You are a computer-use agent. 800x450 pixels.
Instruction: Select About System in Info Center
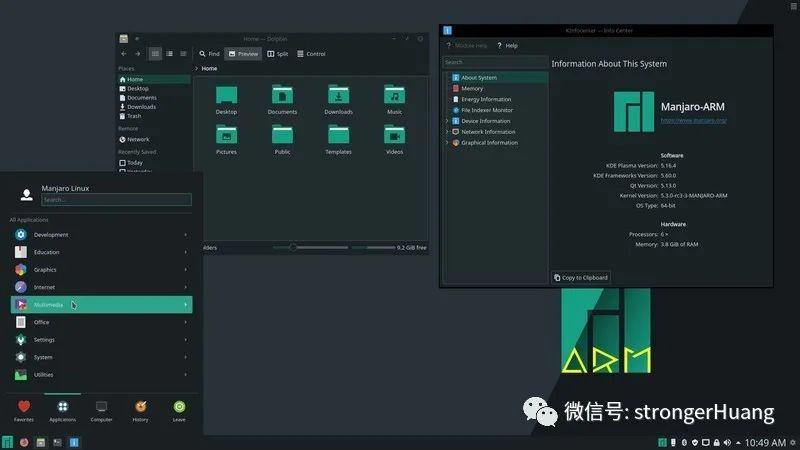click(x=496, y=78)
